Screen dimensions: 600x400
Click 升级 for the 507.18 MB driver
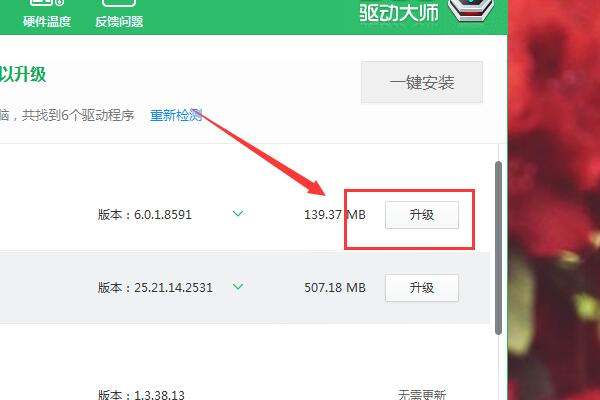(x=422, y=287)
